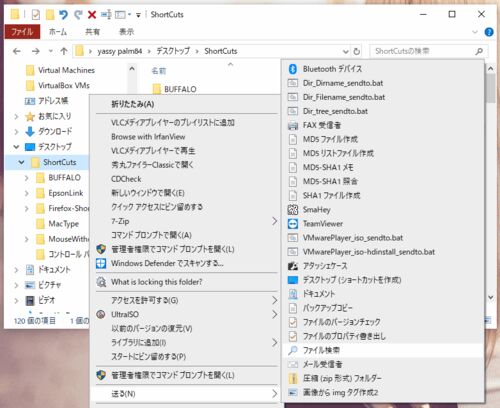Click the navigation pane scroll-up arrow

[x=132, y=69]
